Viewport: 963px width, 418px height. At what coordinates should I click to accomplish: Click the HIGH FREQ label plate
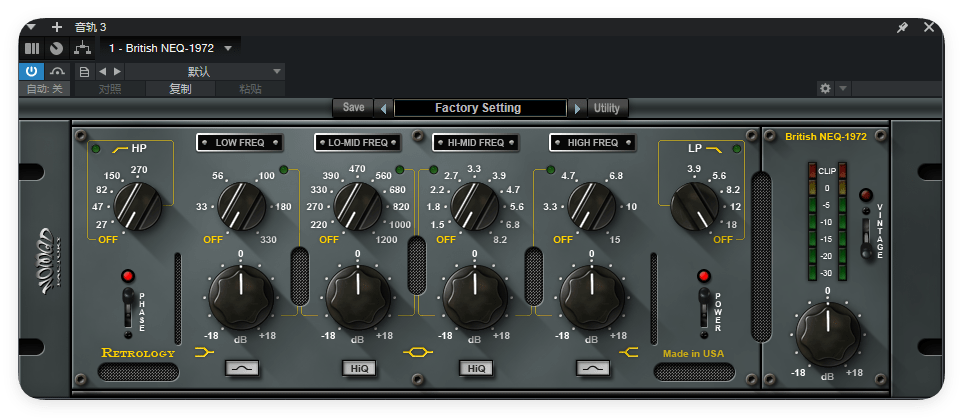593,142
